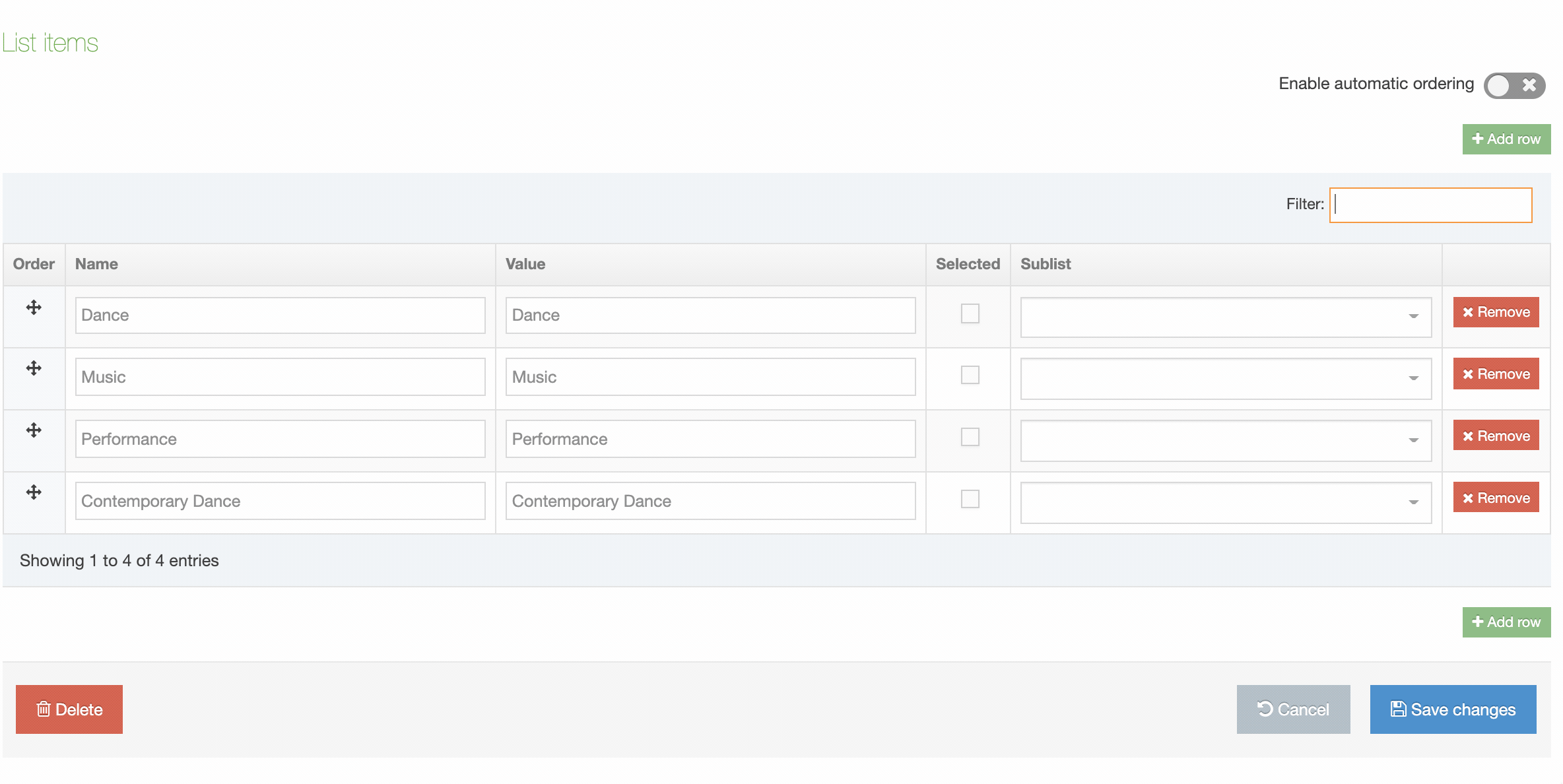This screenshot has width=1563, height=784.
Task: Check Selected box for Dance row
Action: coord(970,313)
